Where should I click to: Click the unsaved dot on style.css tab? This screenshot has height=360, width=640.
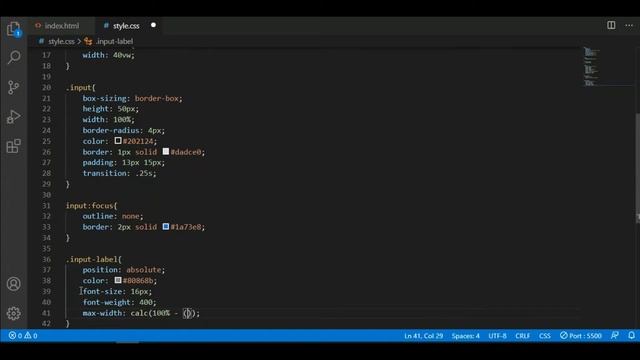click(x=153, y=25)
